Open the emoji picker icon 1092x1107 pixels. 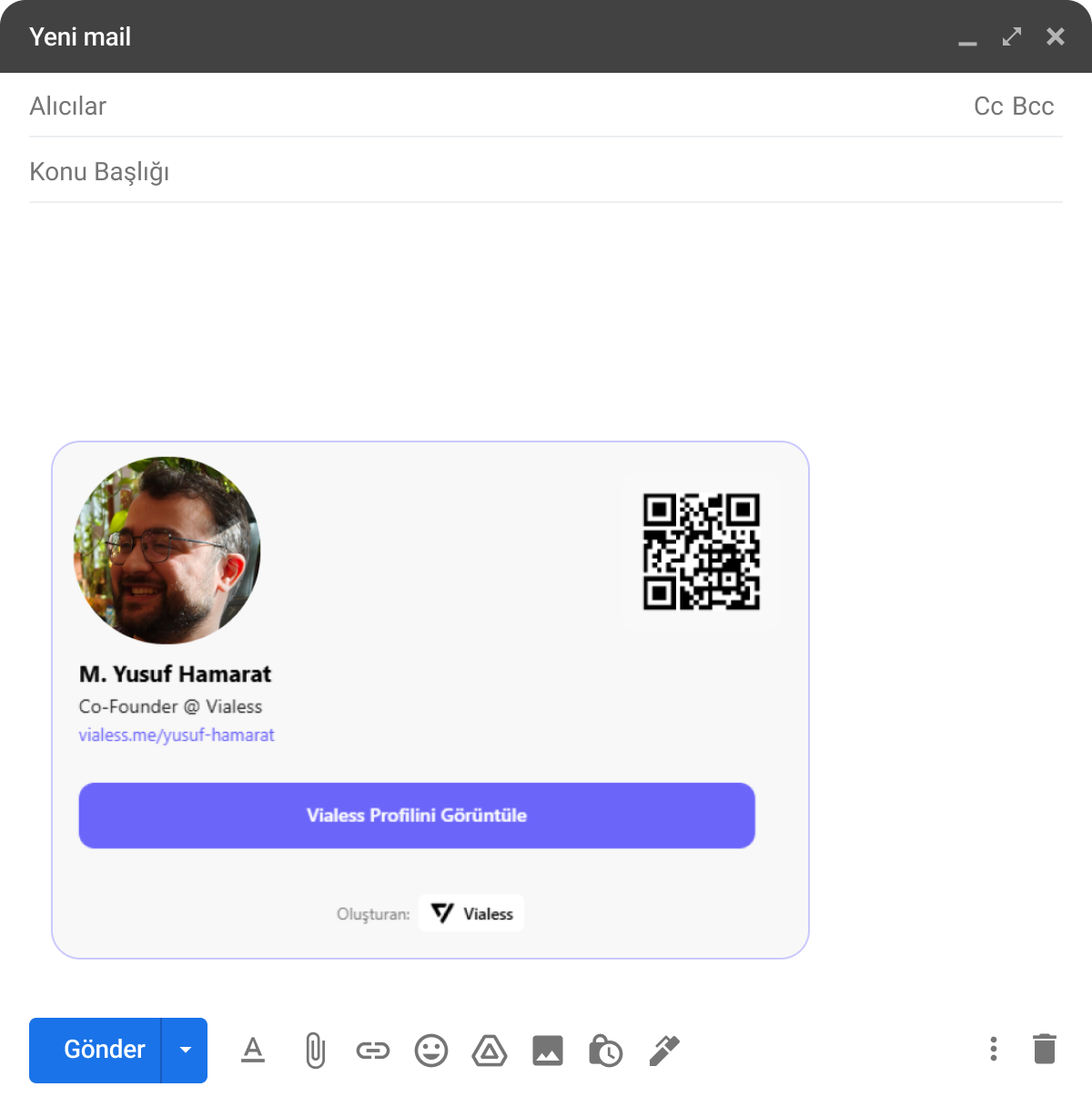[431, 1051]
